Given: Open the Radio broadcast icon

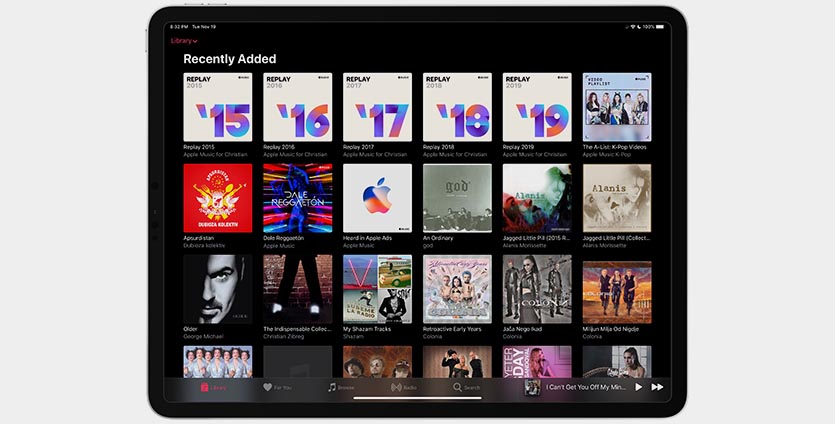Looking at the screenshot, I should 396,387.
